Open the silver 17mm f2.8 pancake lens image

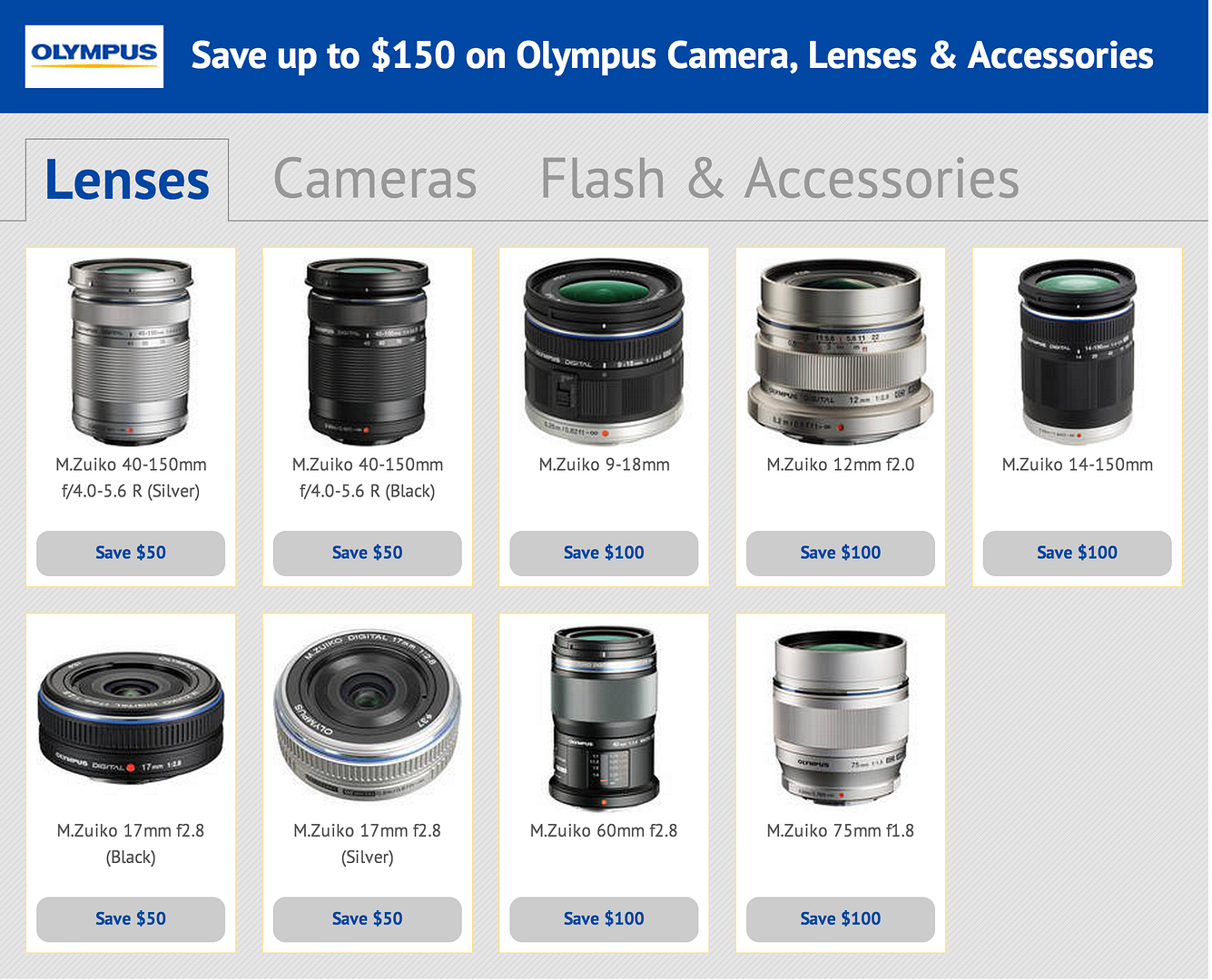click(368, 714)
